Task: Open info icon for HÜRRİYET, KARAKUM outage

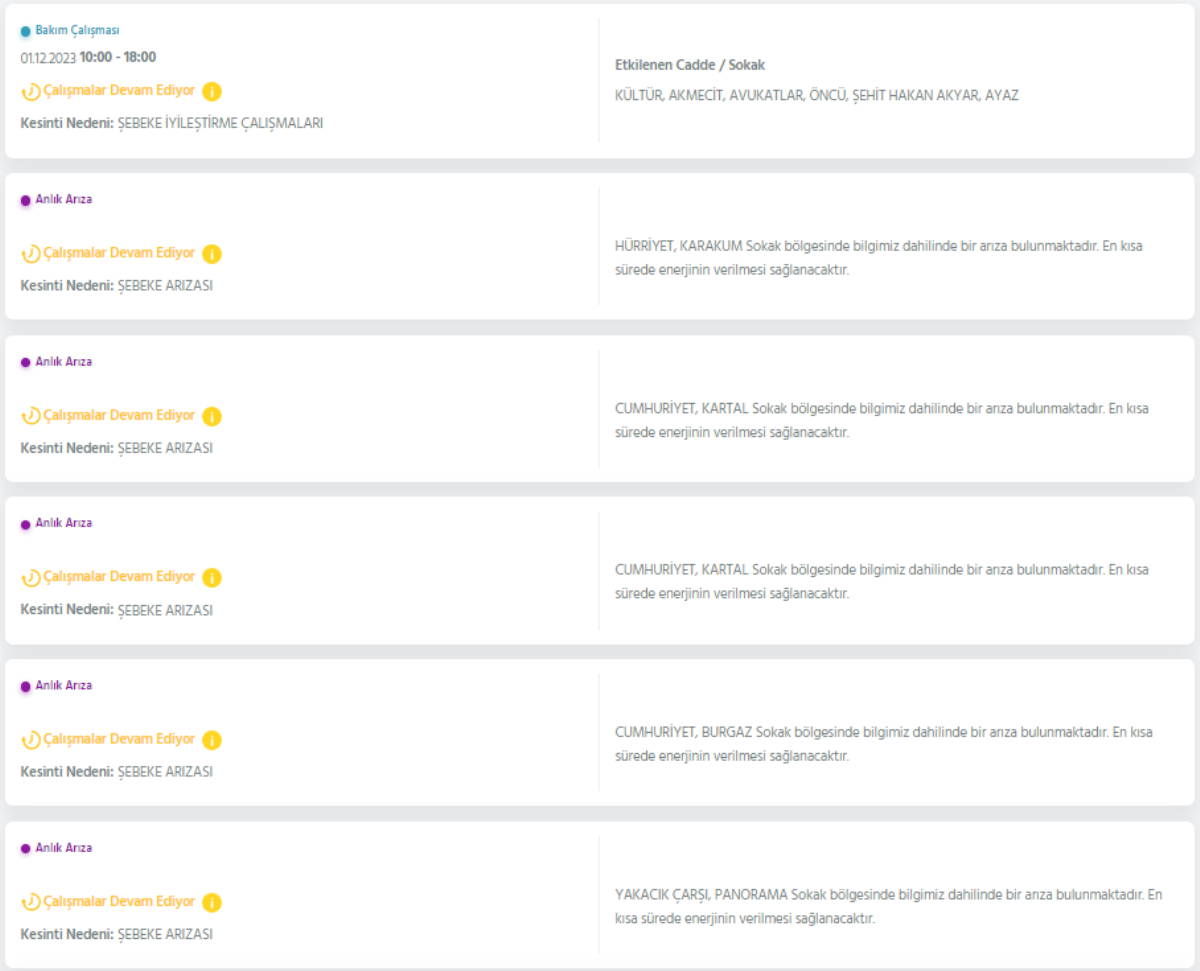Action: point(211,254)
